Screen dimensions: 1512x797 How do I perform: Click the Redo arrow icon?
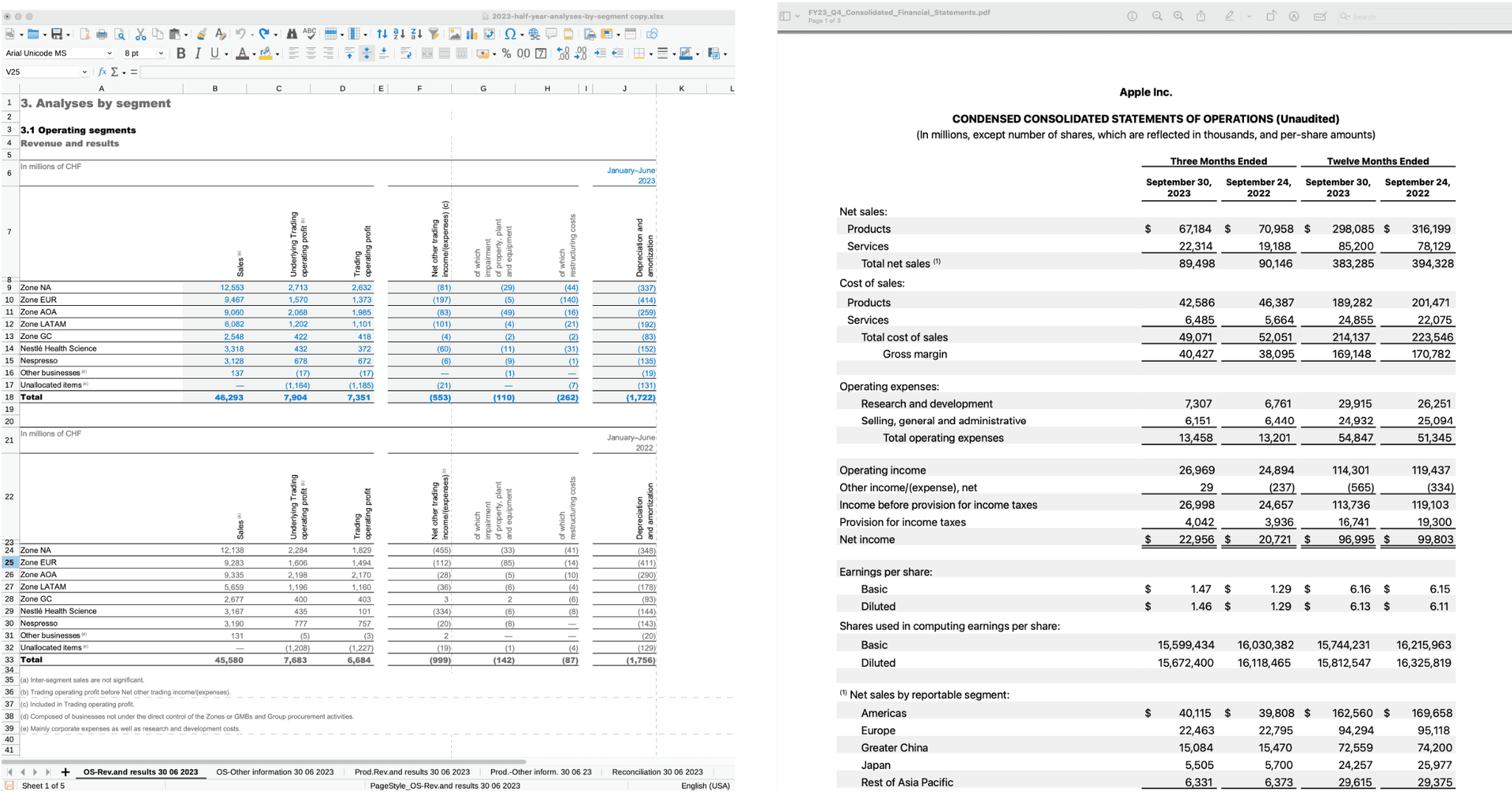tap(264, 34)
